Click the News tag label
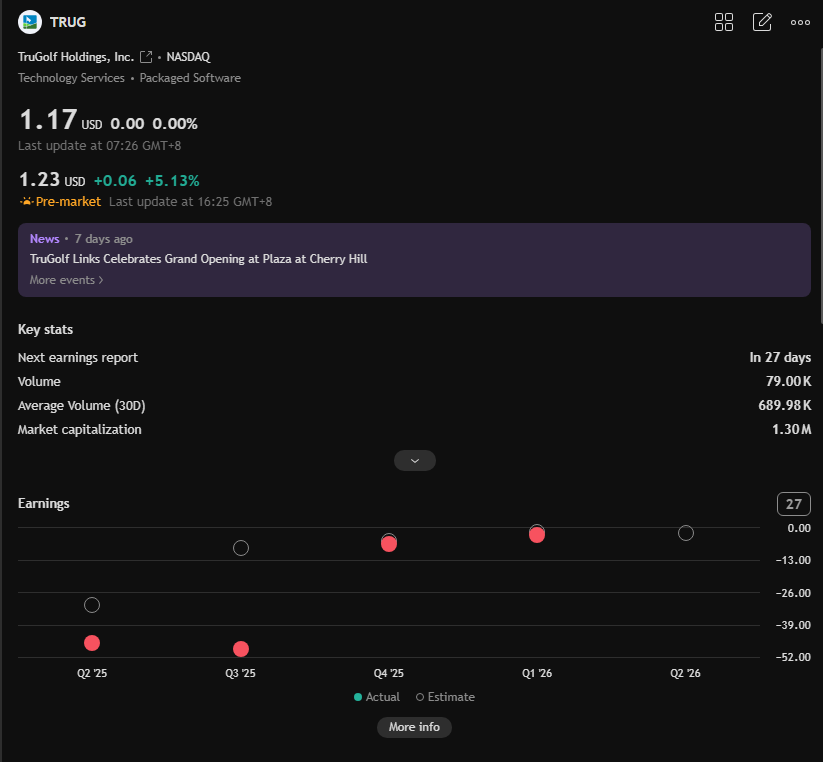 [x=45, y=239]
